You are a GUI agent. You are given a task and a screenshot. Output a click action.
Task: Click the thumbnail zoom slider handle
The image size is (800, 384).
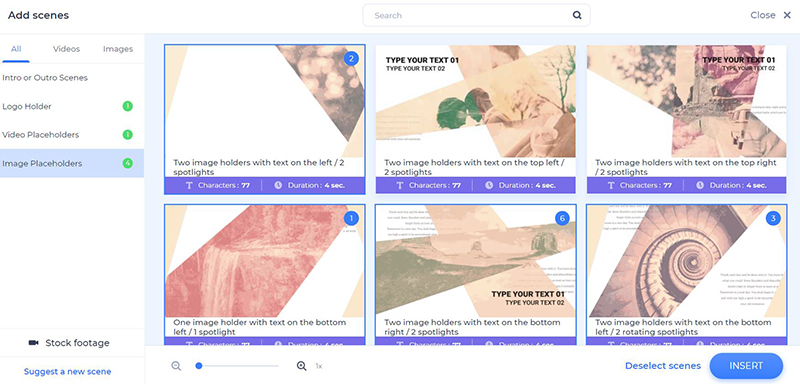click(199, 366)
